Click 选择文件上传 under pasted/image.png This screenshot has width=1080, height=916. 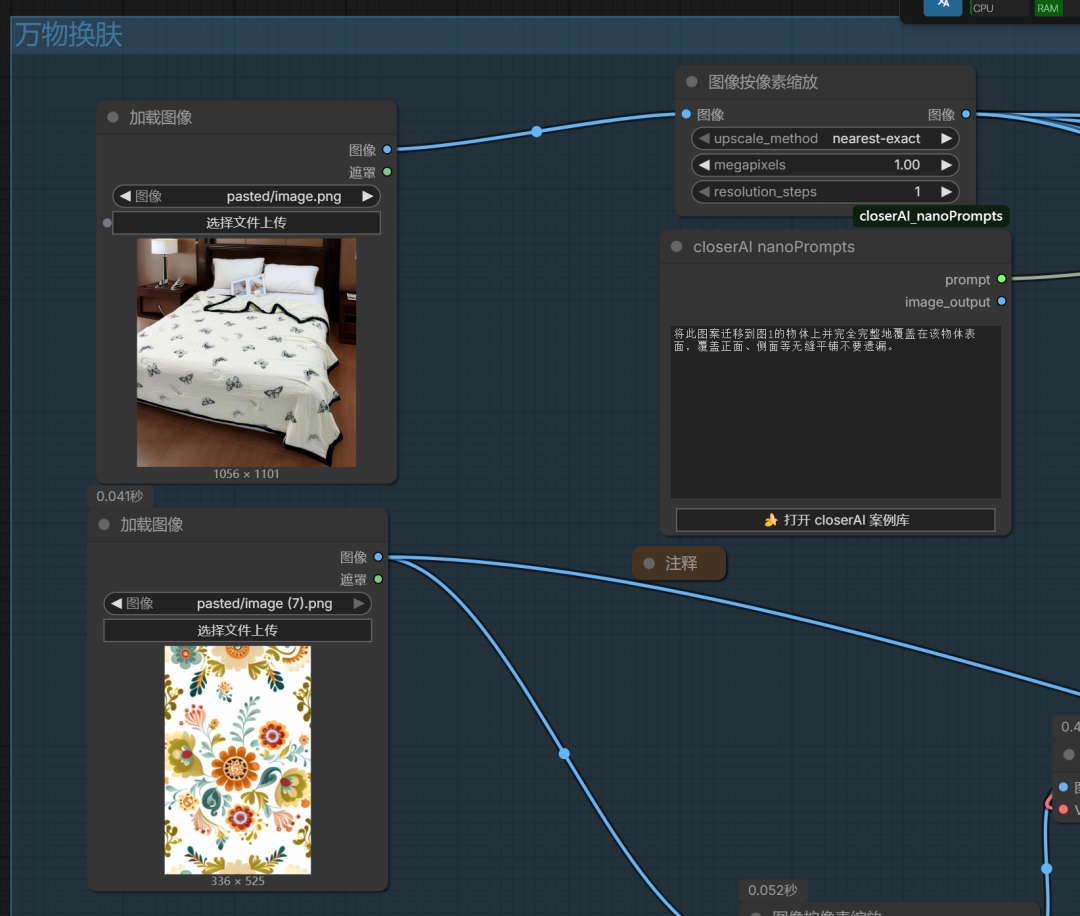click(247, 222)
